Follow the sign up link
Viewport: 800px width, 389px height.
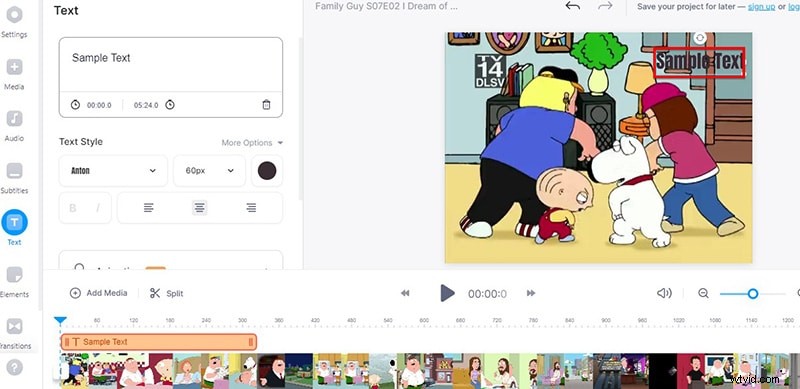coord(761,7)
